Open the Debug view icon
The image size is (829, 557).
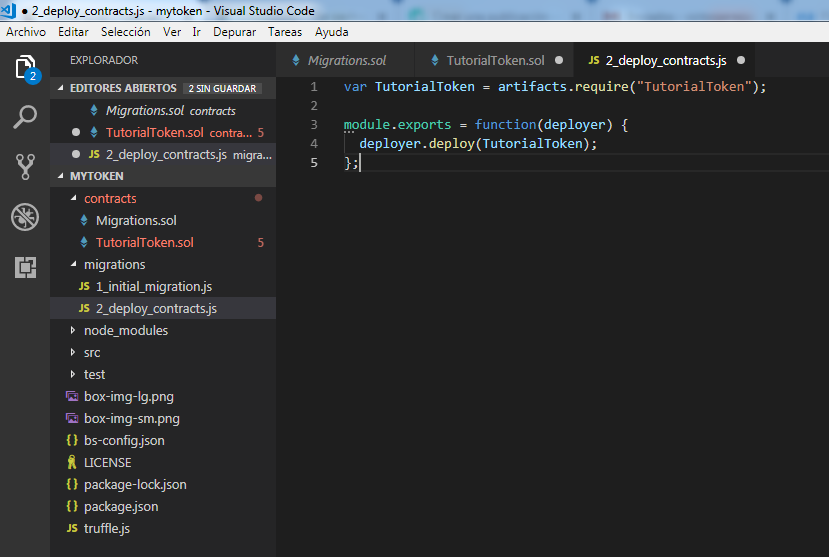point(25,217)
